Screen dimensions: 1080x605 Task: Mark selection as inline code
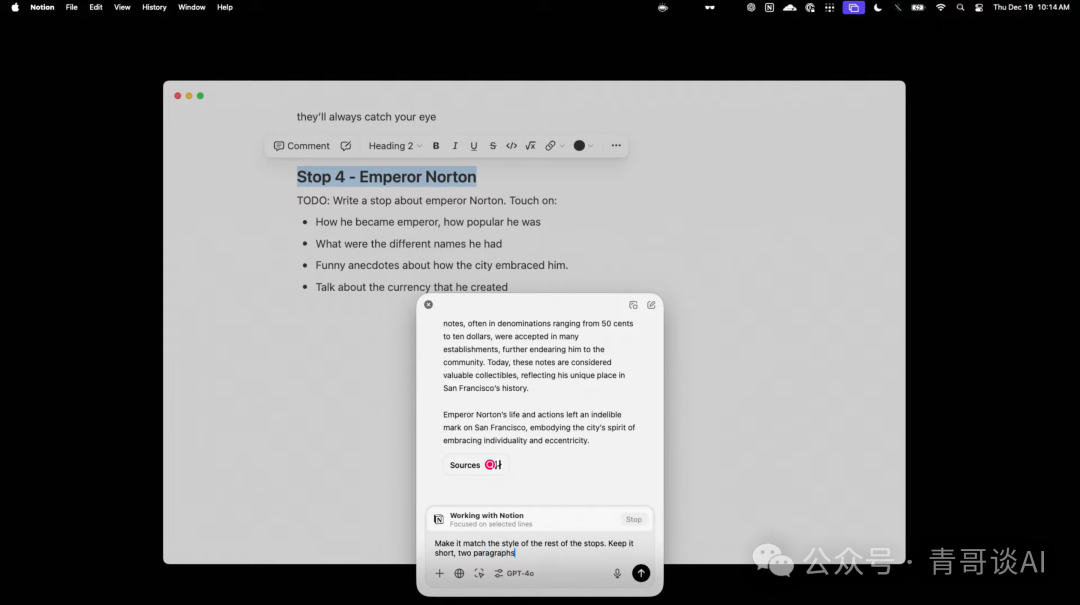click(x=511, y=146)
